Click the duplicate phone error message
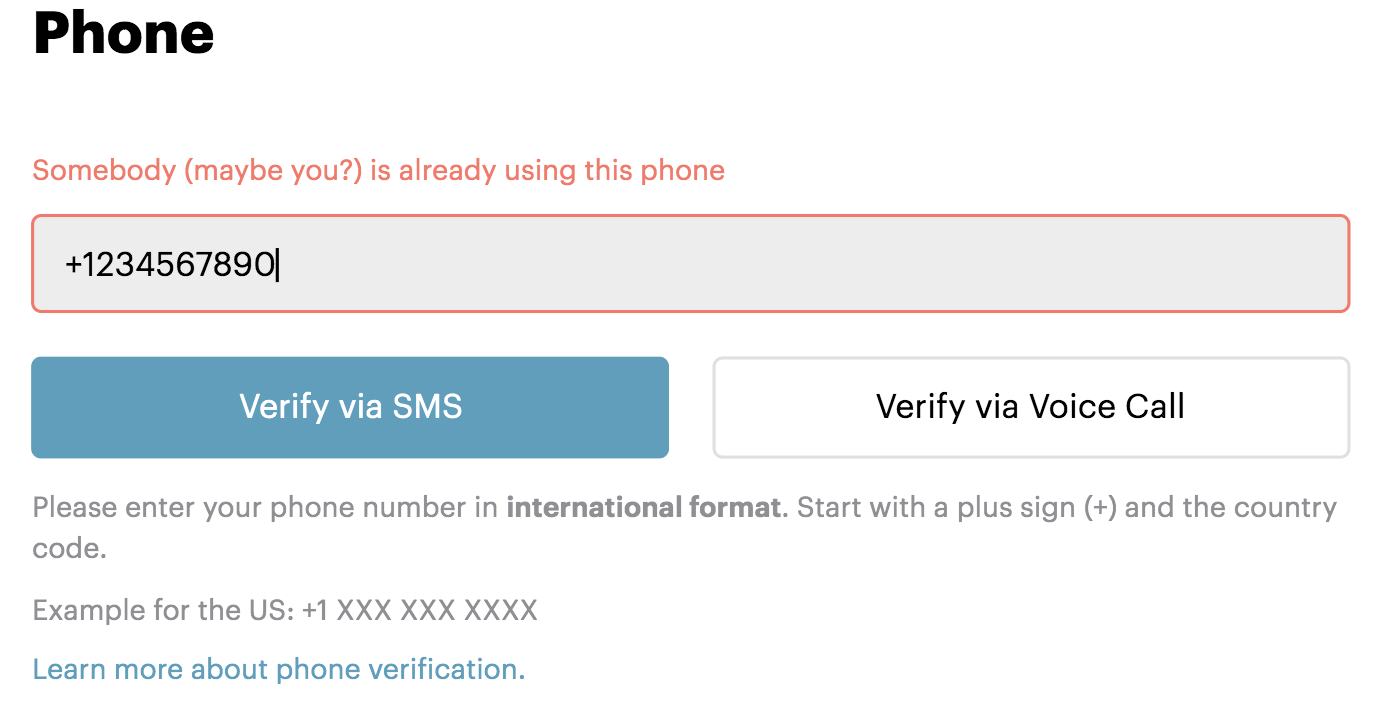 pos(378,170)
